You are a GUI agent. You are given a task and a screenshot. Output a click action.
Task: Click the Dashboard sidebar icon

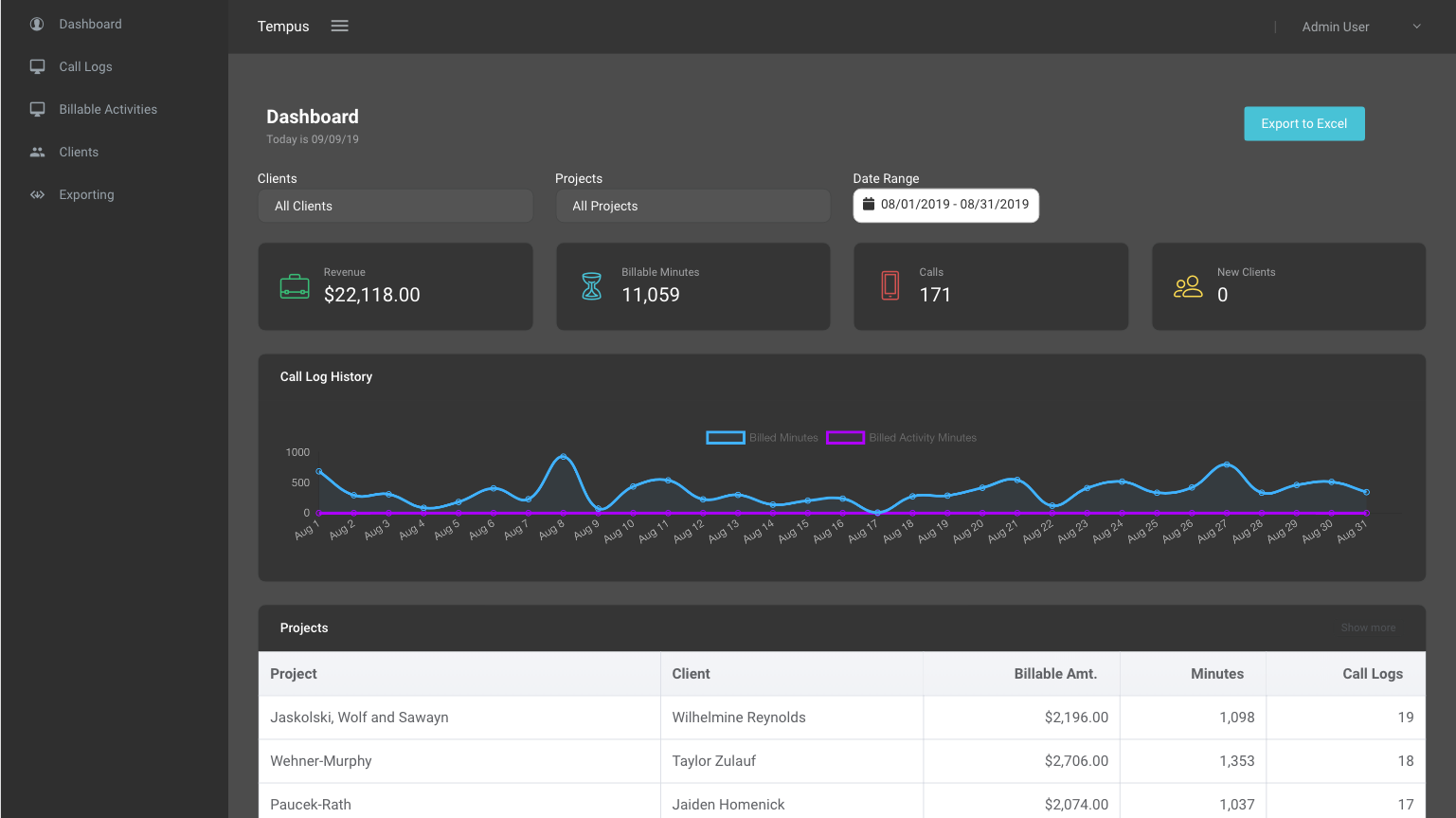pos(37,24)
